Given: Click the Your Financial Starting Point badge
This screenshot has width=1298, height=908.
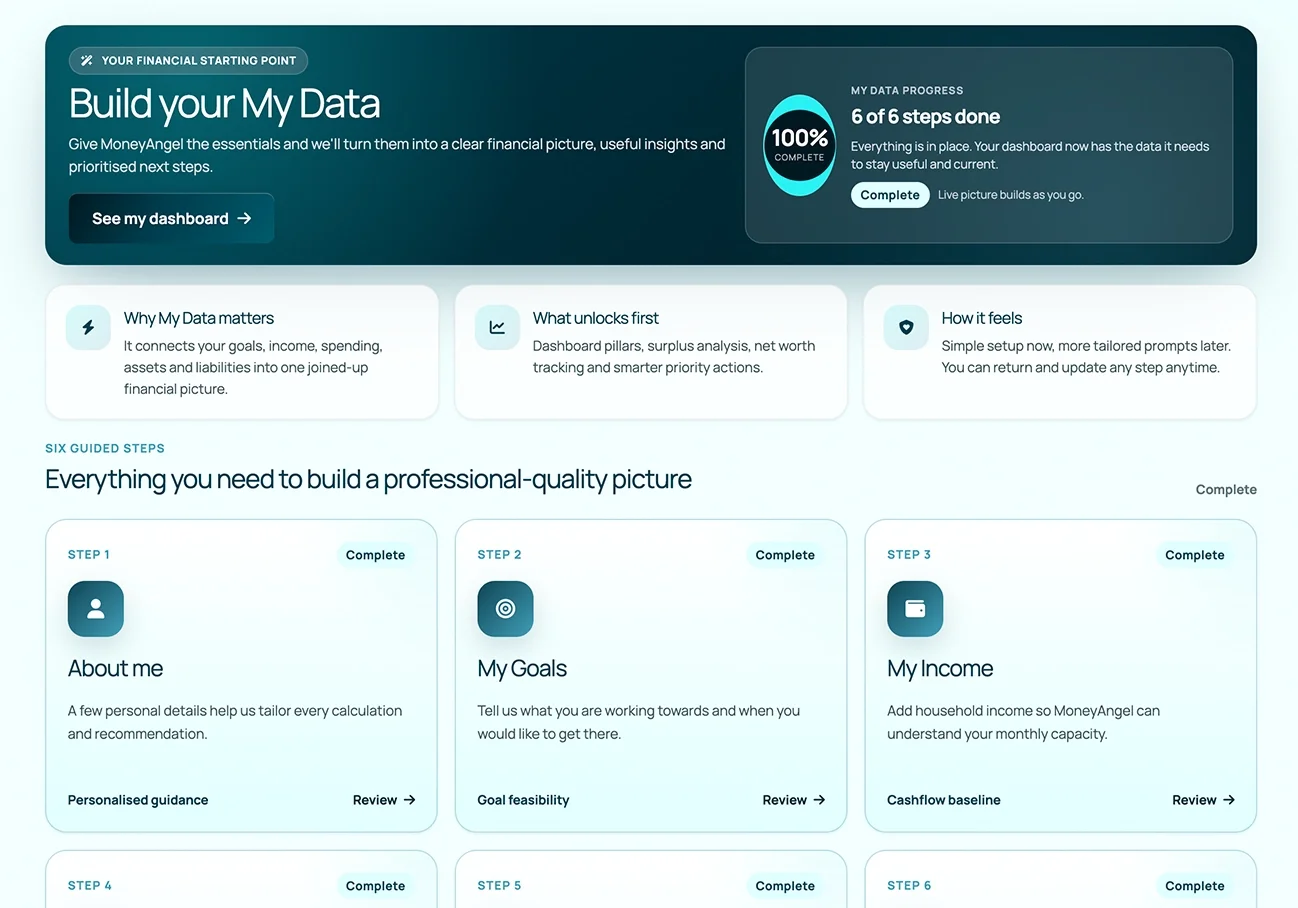Looking at the screenshot, I should 189,61.
